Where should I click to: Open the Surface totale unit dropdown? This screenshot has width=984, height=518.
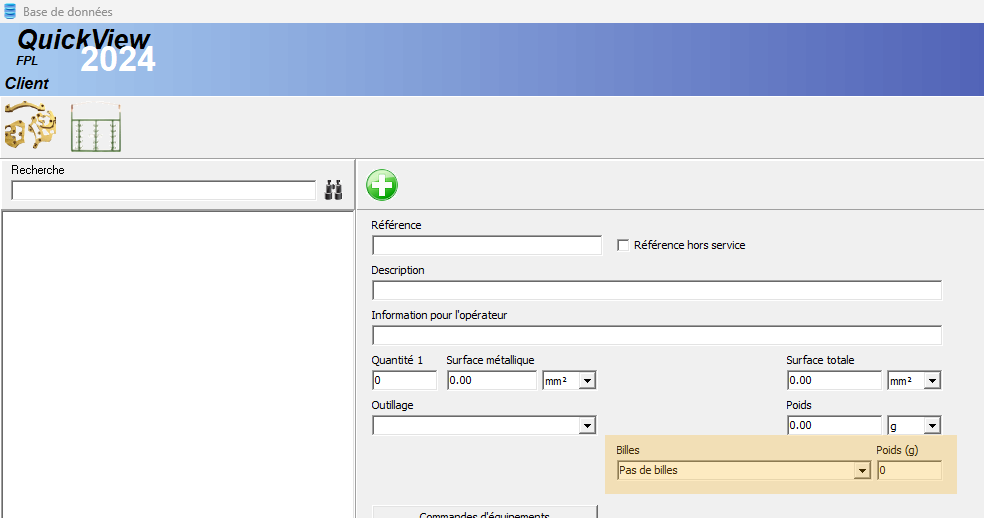(x=932, y=381)
